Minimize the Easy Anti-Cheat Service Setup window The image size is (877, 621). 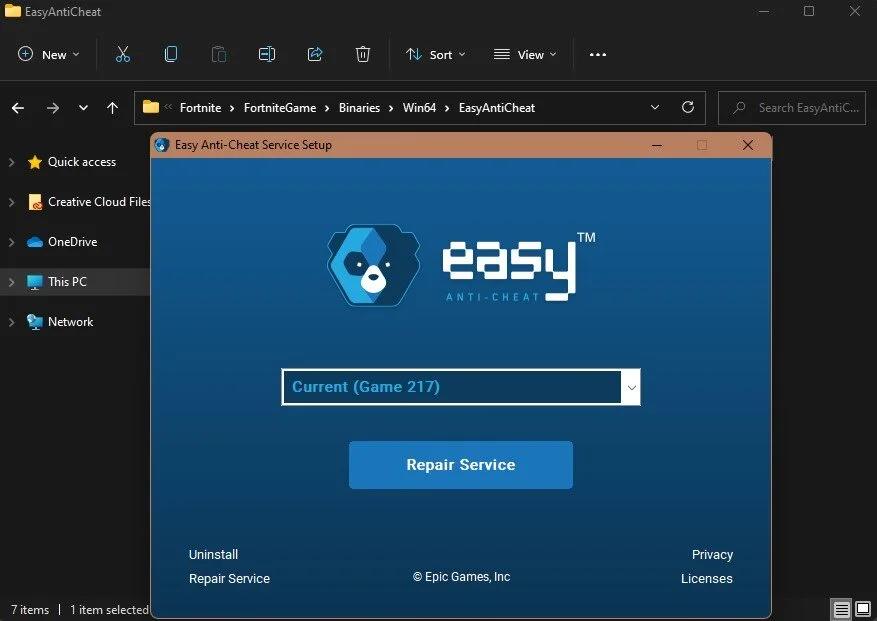pos(657,145)
